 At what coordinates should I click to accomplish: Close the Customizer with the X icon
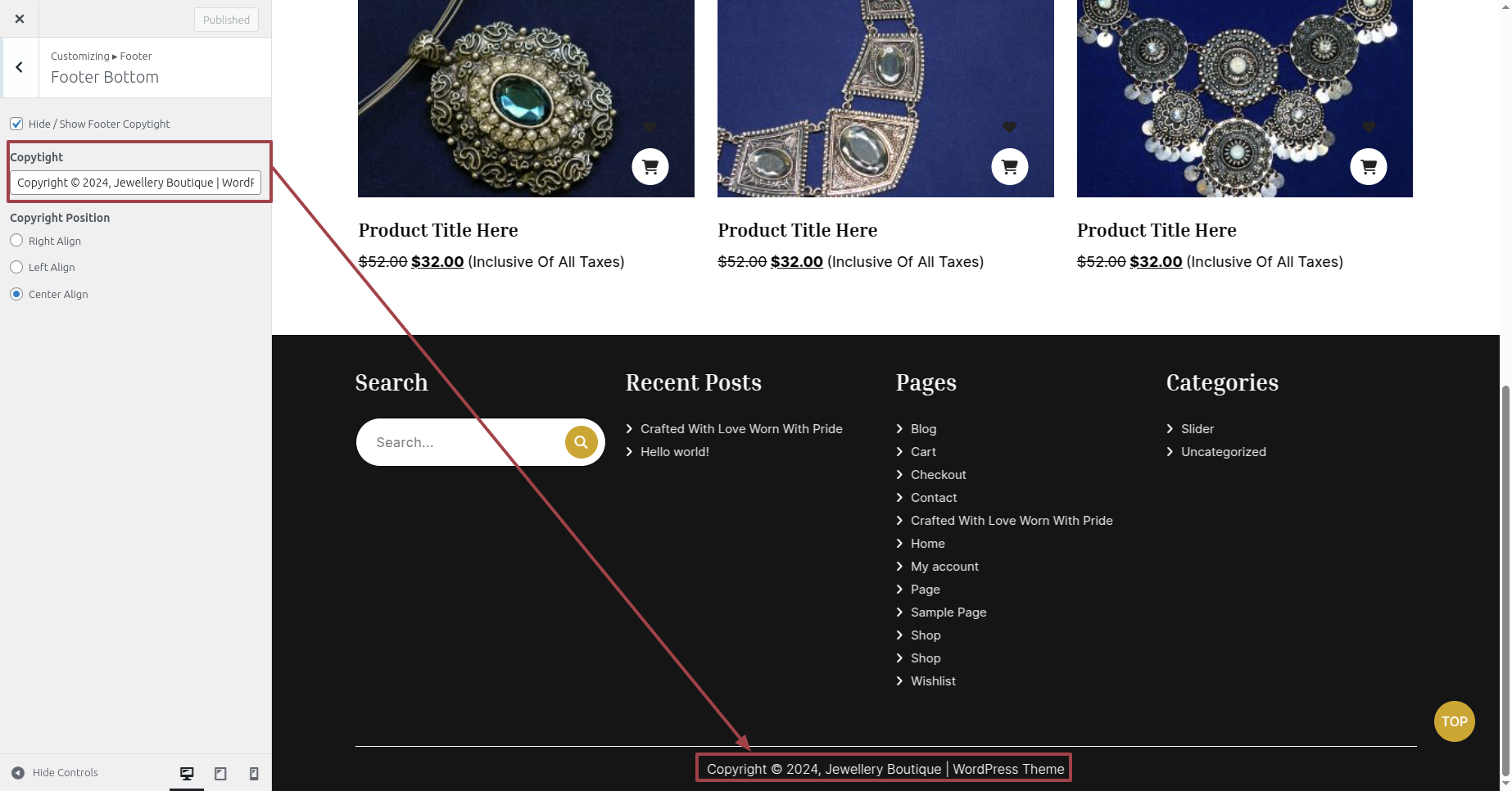tap(20, 19)
